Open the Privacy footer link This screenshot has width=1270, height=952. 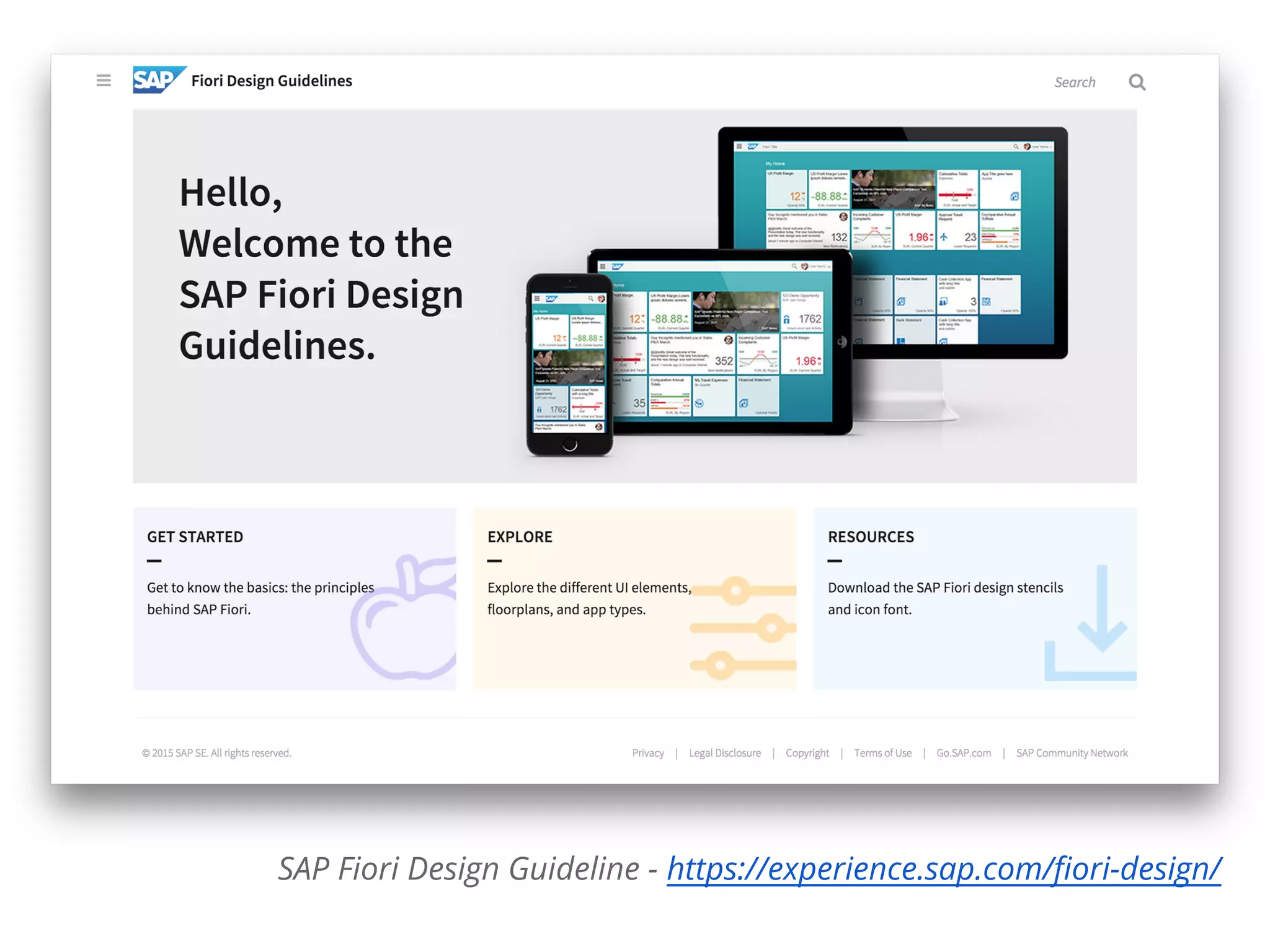click(648, 753)
